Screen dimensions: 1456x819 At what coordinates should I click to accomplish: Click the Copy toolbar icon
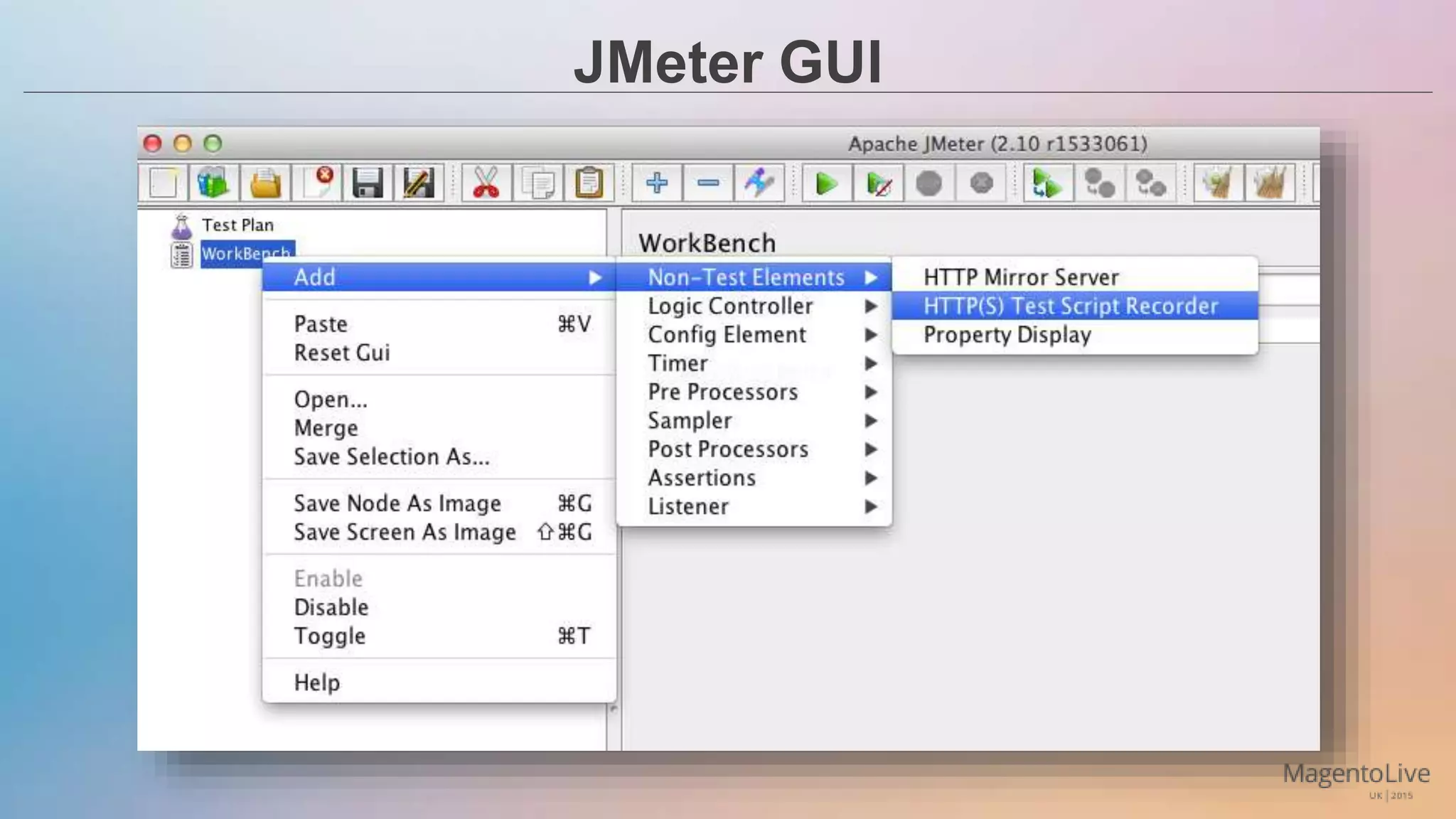pos(538,183)
